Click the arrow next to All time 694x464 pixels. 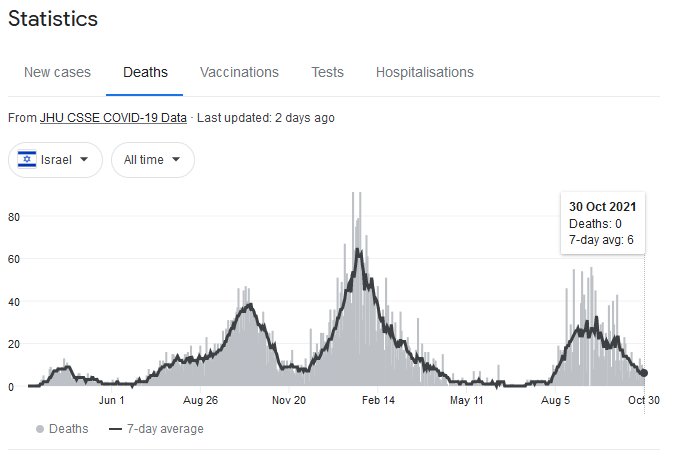[x=176, y=159]
